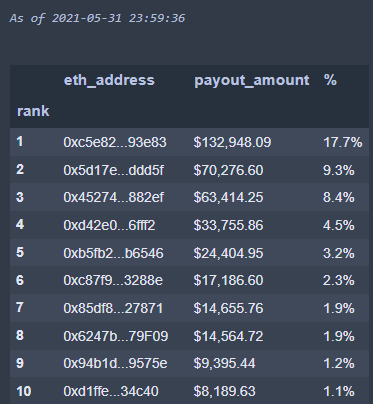Click the $132,948.09 payout cell

(x=232, y=142)
